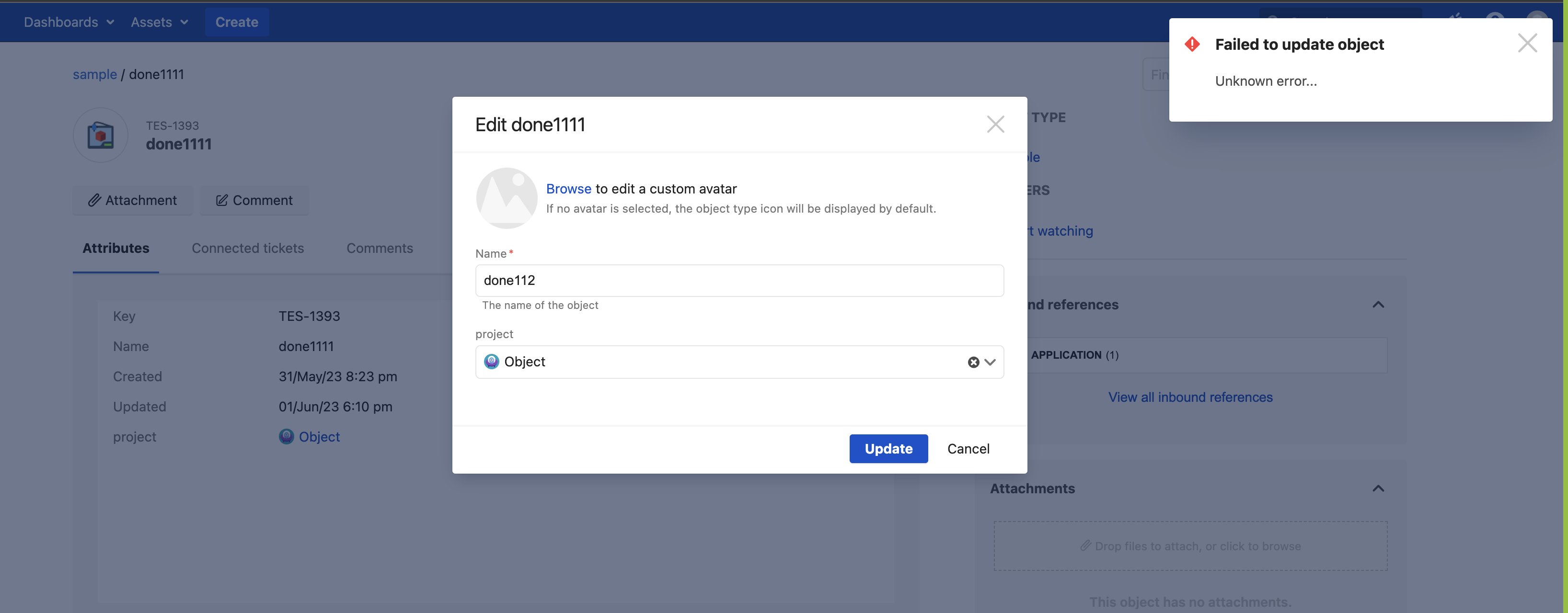
Task: Click Browse to edit custom avatar
Action: coord(568,189)
